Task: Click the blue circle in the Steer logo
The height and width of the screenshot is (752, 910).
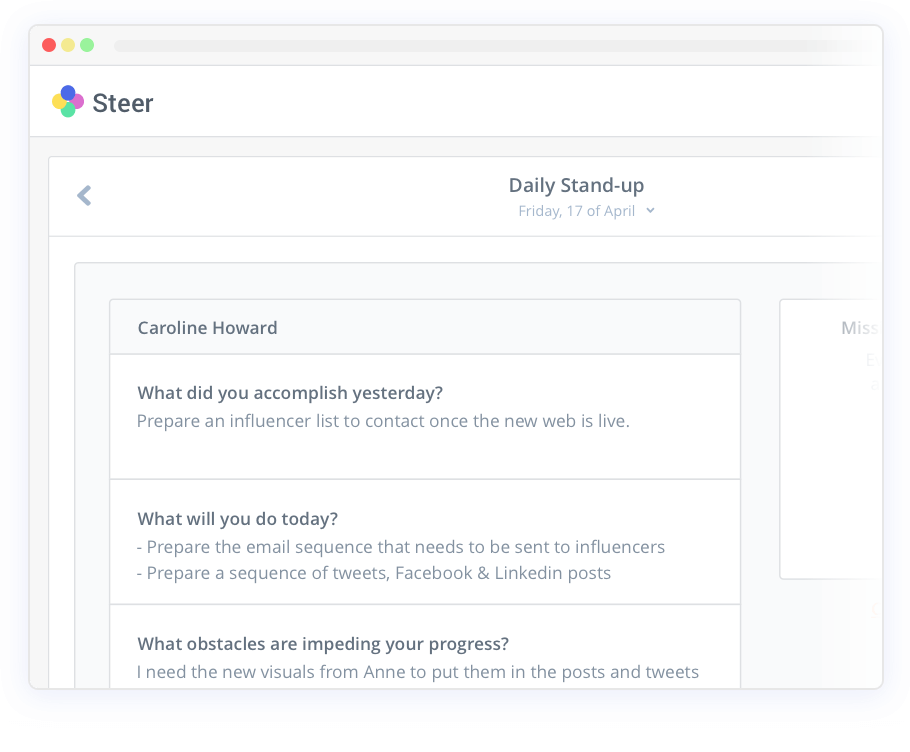Action: pyautogui.click(x=68, y=93)
